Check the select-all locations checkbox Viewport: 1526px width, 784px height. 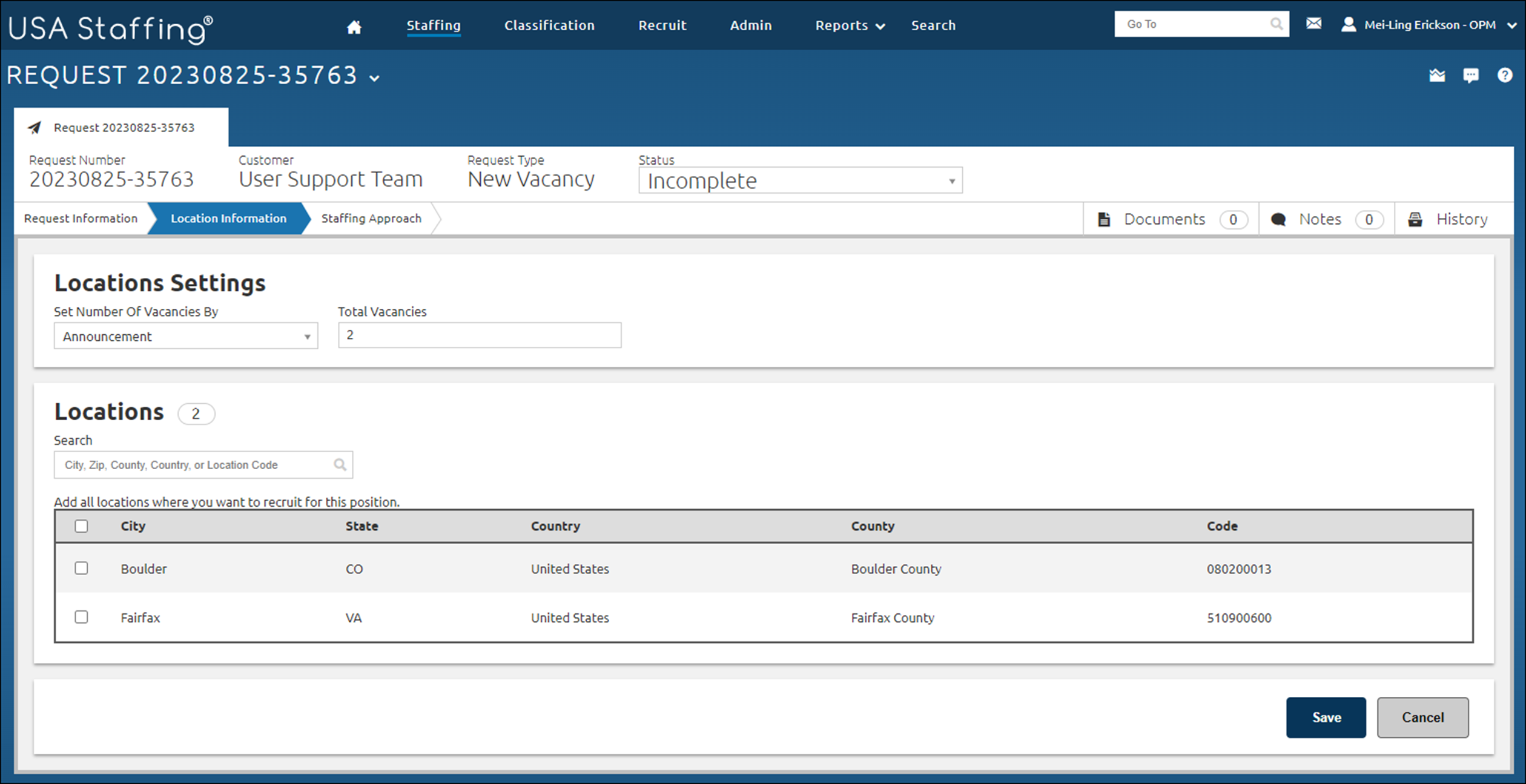click(x=81, y=525)
